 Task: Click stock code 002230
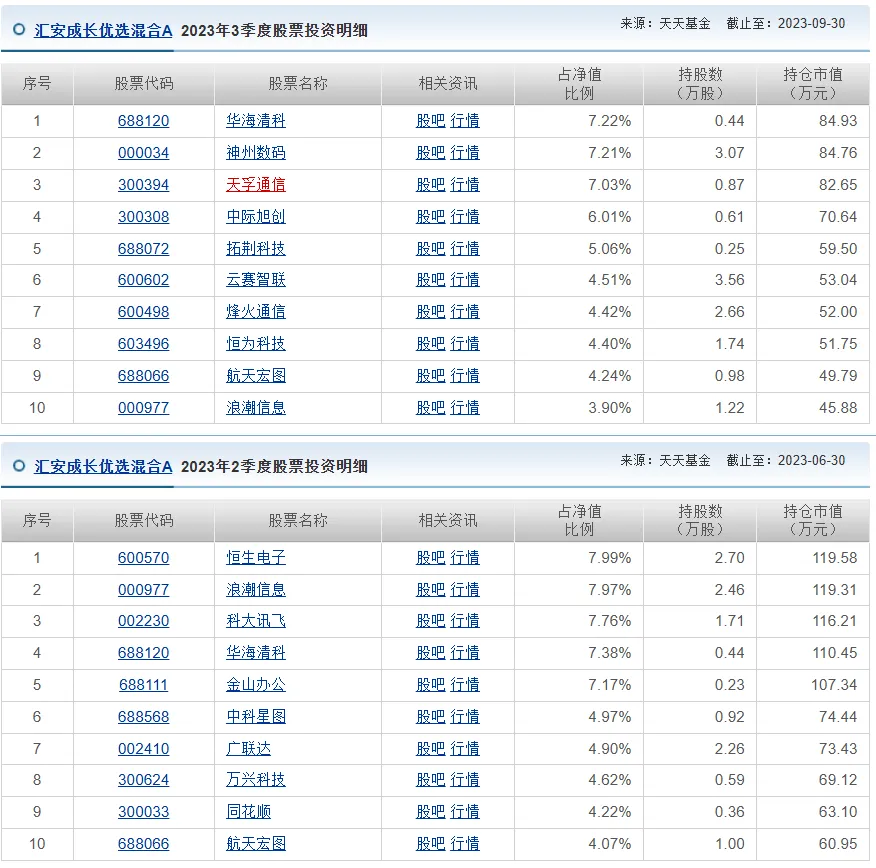click(x=144, y=621)
